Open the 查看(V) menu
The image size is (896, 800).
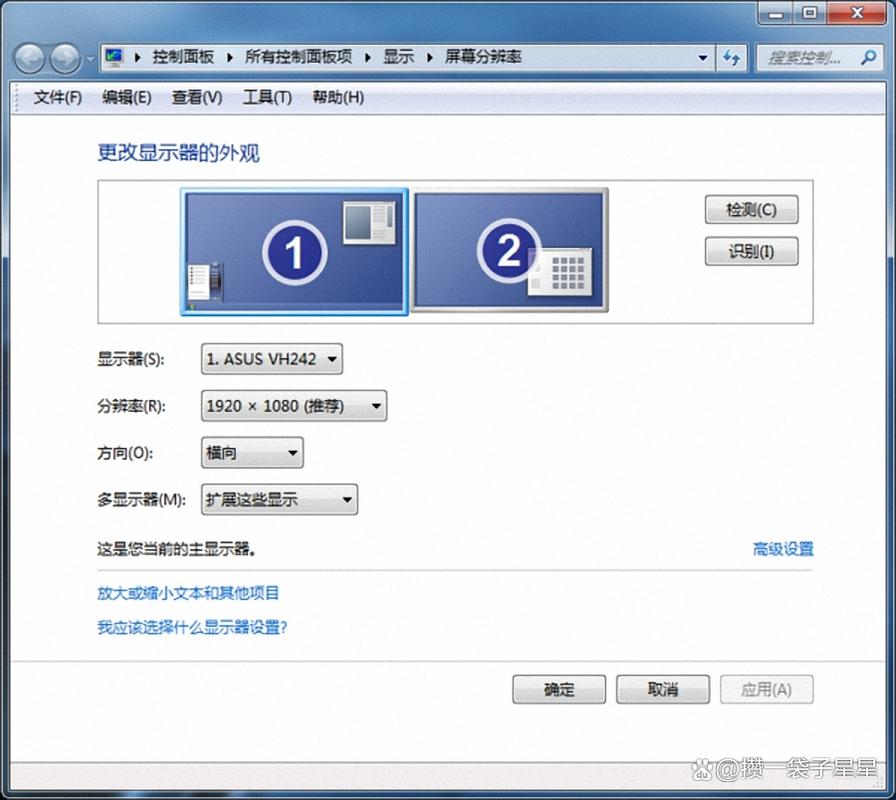pyautogui.click(x=197, y=97)
